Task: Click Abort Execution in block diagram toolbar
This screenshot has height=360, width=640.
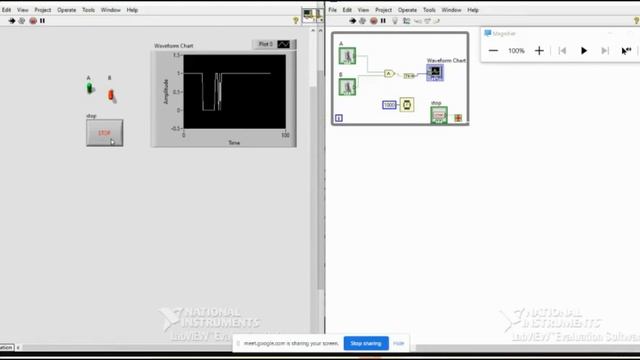Action: point(373,21)
